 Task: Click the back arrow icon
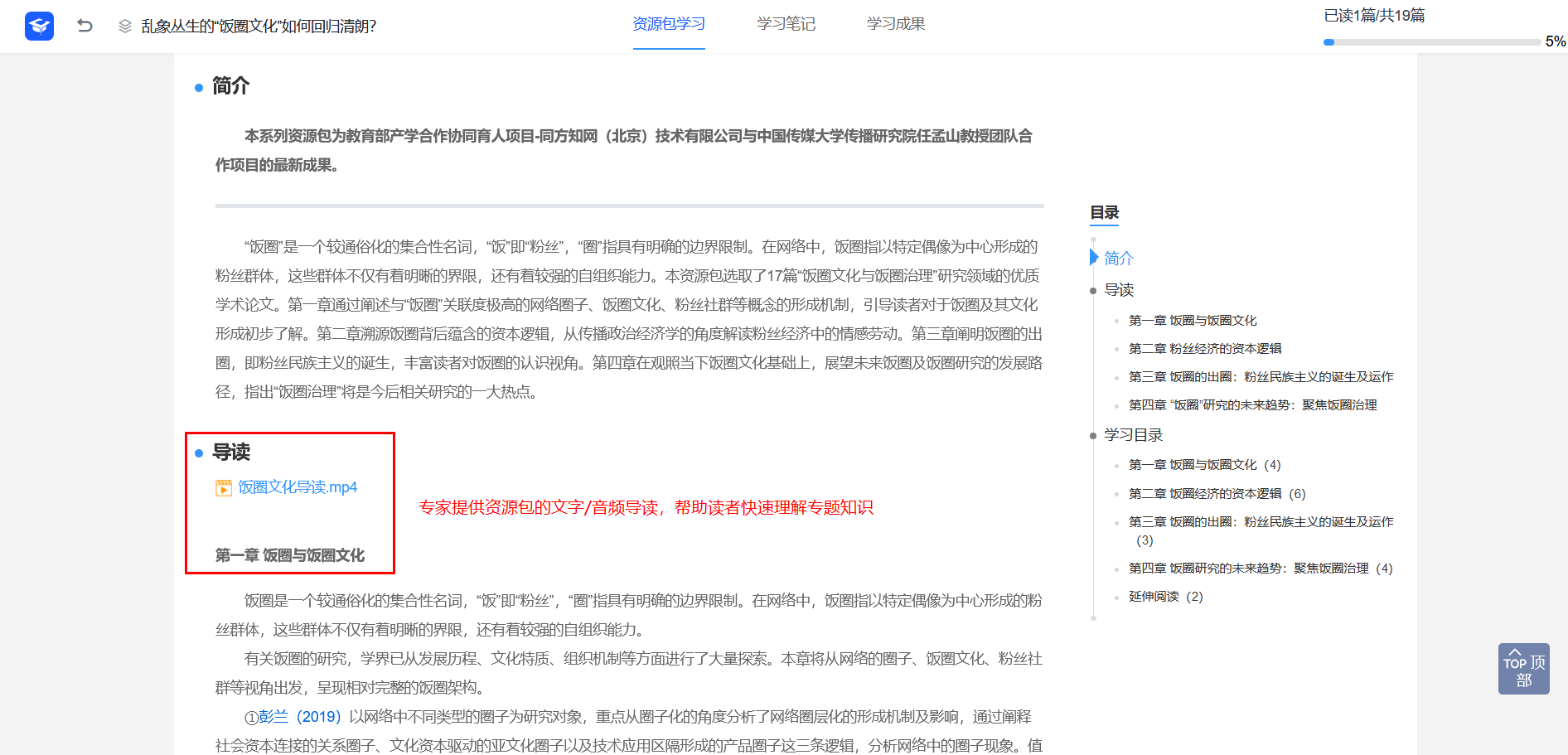click(x=85, y=26)
